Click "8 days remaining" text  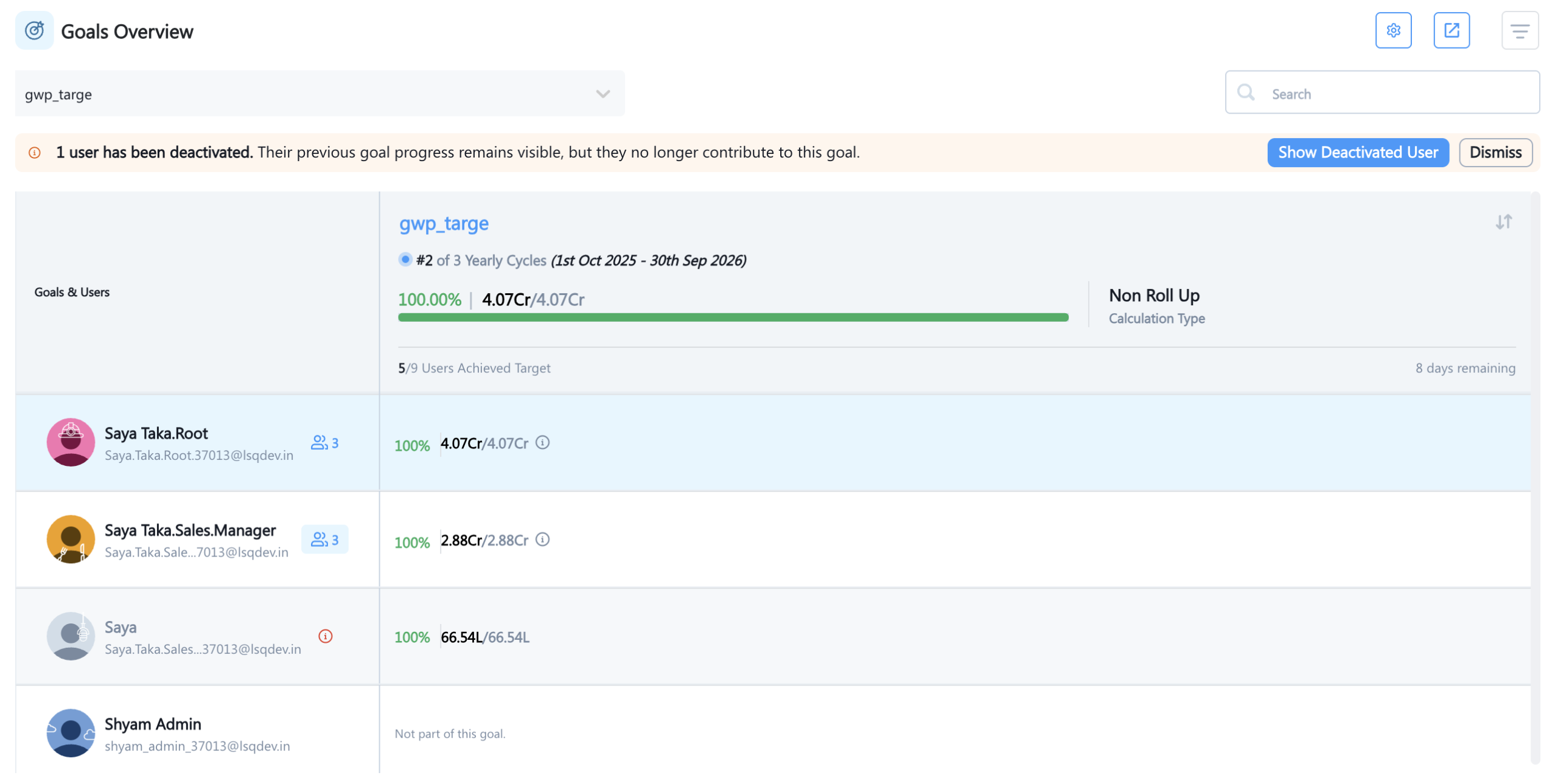pyautogui.click(x=1465, y=369)
